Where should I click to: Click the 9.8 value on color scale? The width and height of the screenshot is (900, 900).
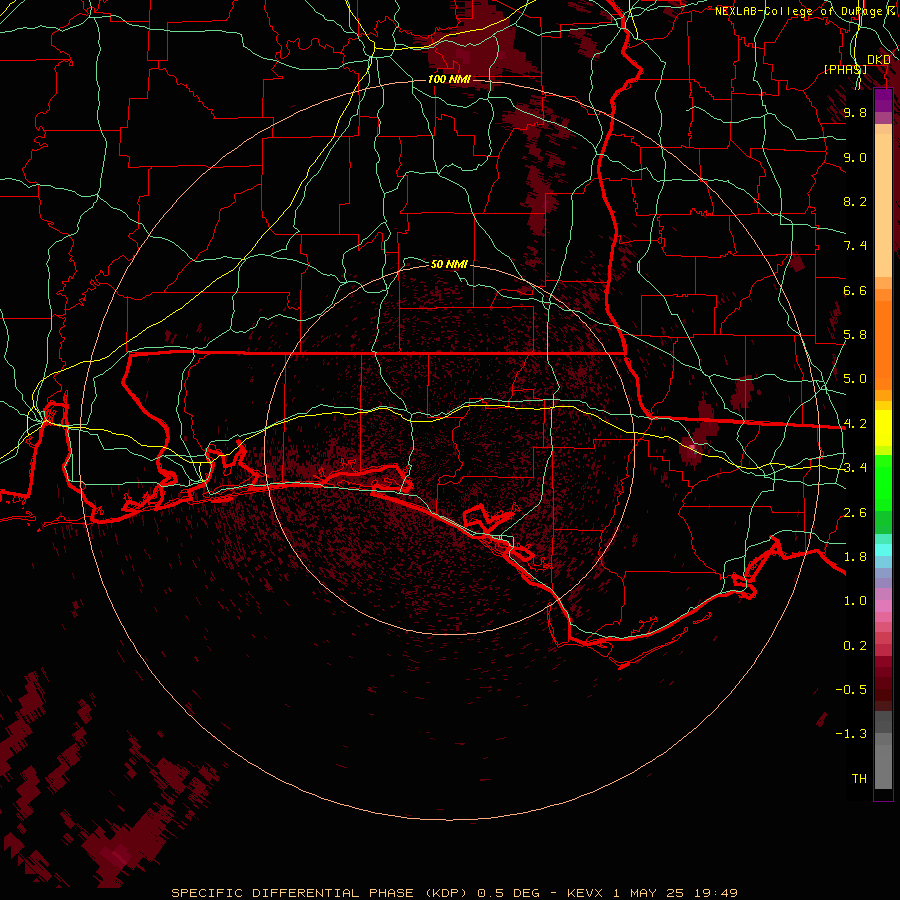tap(855, 112)
